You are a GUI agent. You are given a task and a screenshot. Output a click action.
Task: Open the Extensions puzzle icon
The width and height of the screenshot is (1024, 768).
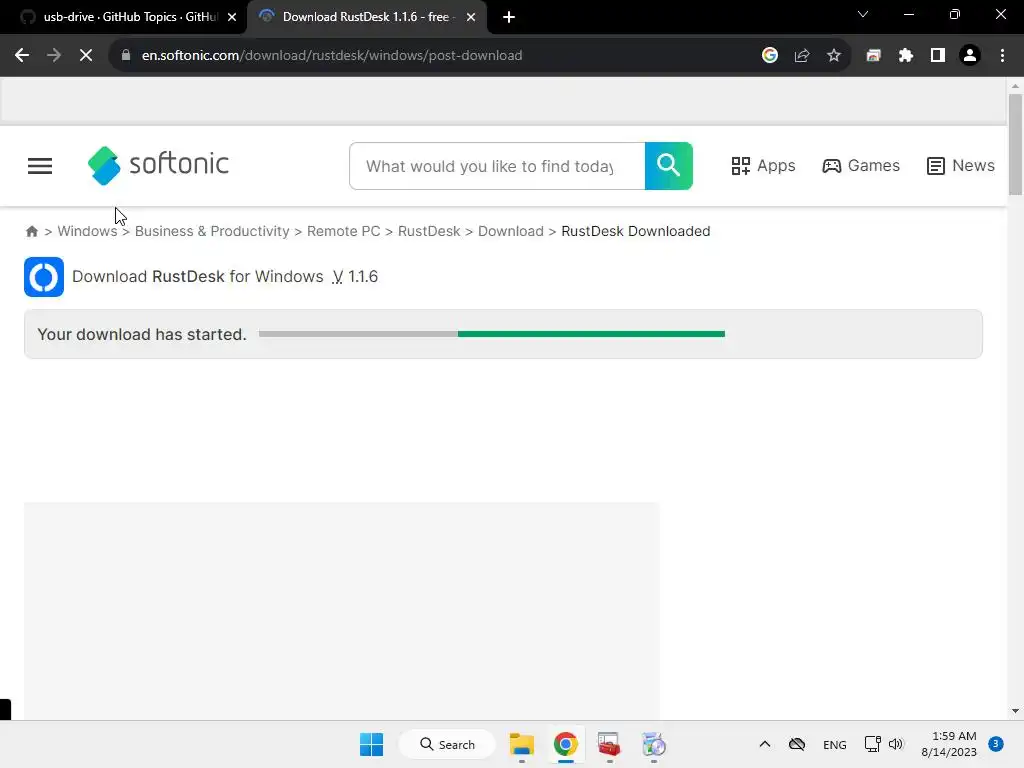click(x=906, y=56)
